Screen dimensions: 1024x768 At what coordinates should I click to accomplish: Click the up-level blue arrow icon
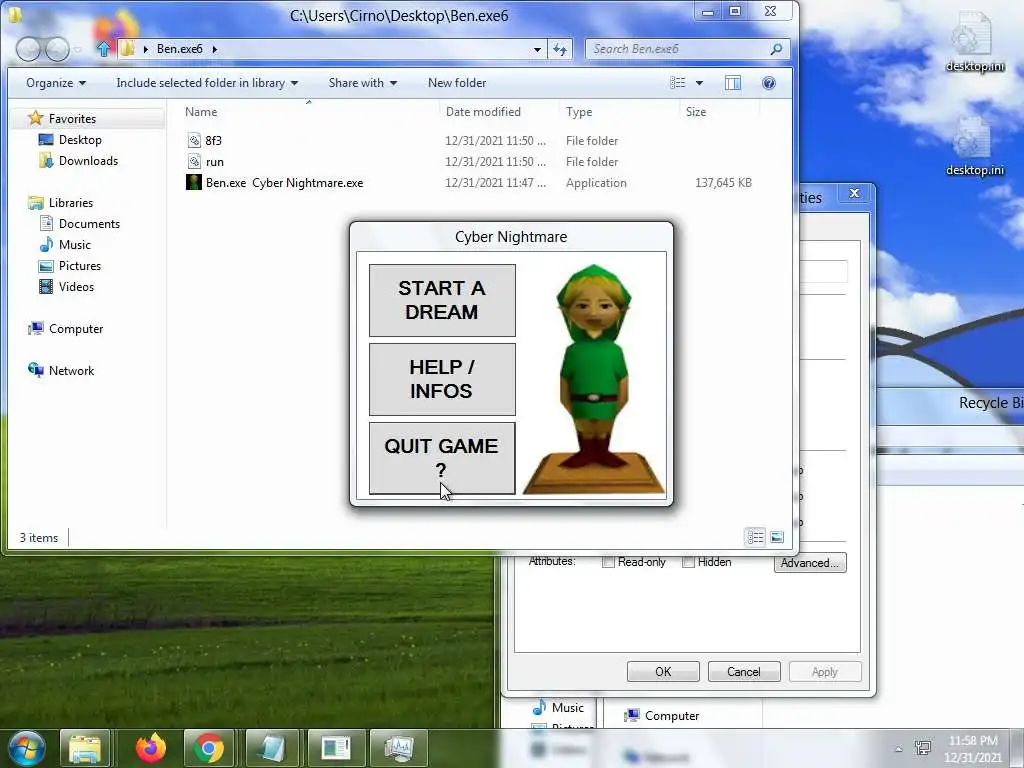[x=104, y=49]
